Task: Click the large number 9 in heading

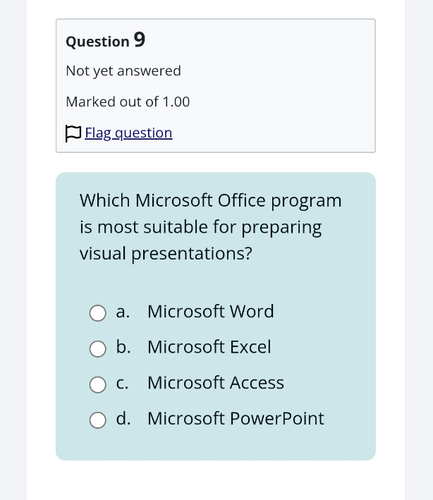Action: click(x=140, y=40)
